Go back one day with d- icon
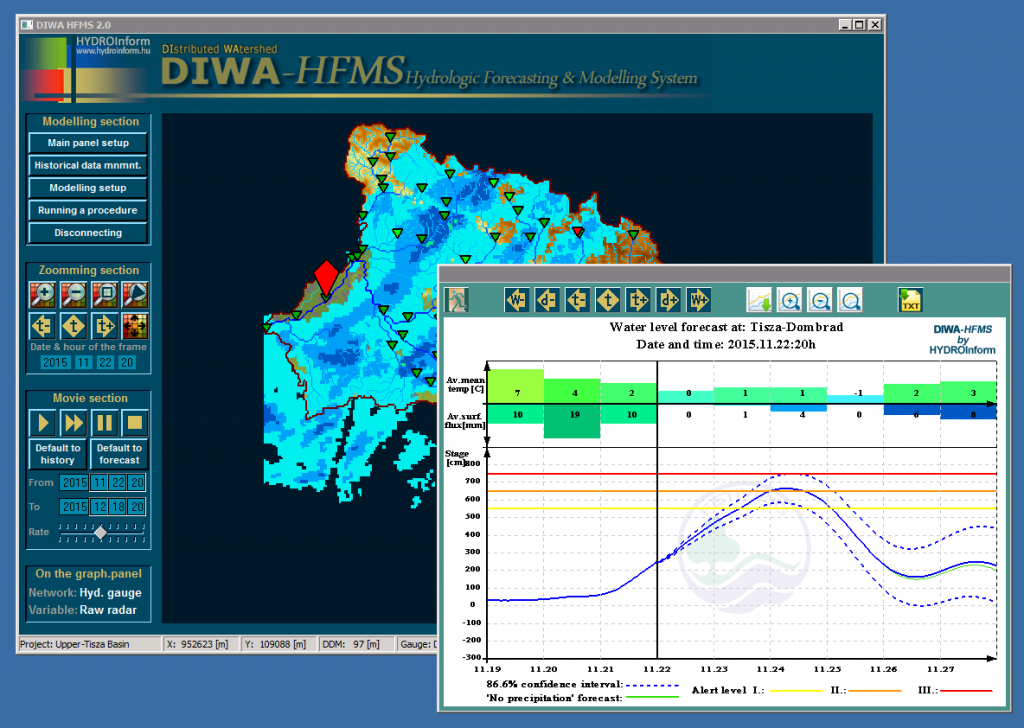 coord(547,300)
